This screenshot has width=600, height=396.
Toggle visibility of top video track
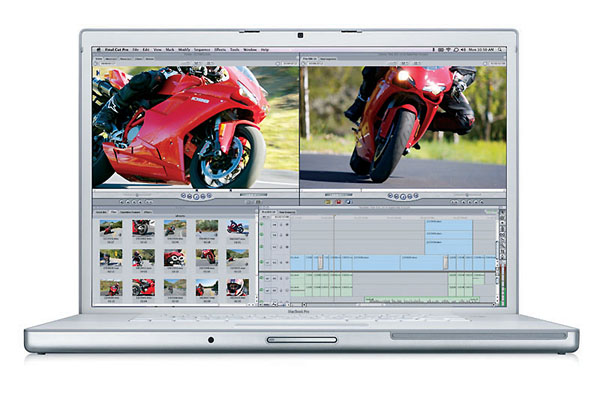pos(262,225)
